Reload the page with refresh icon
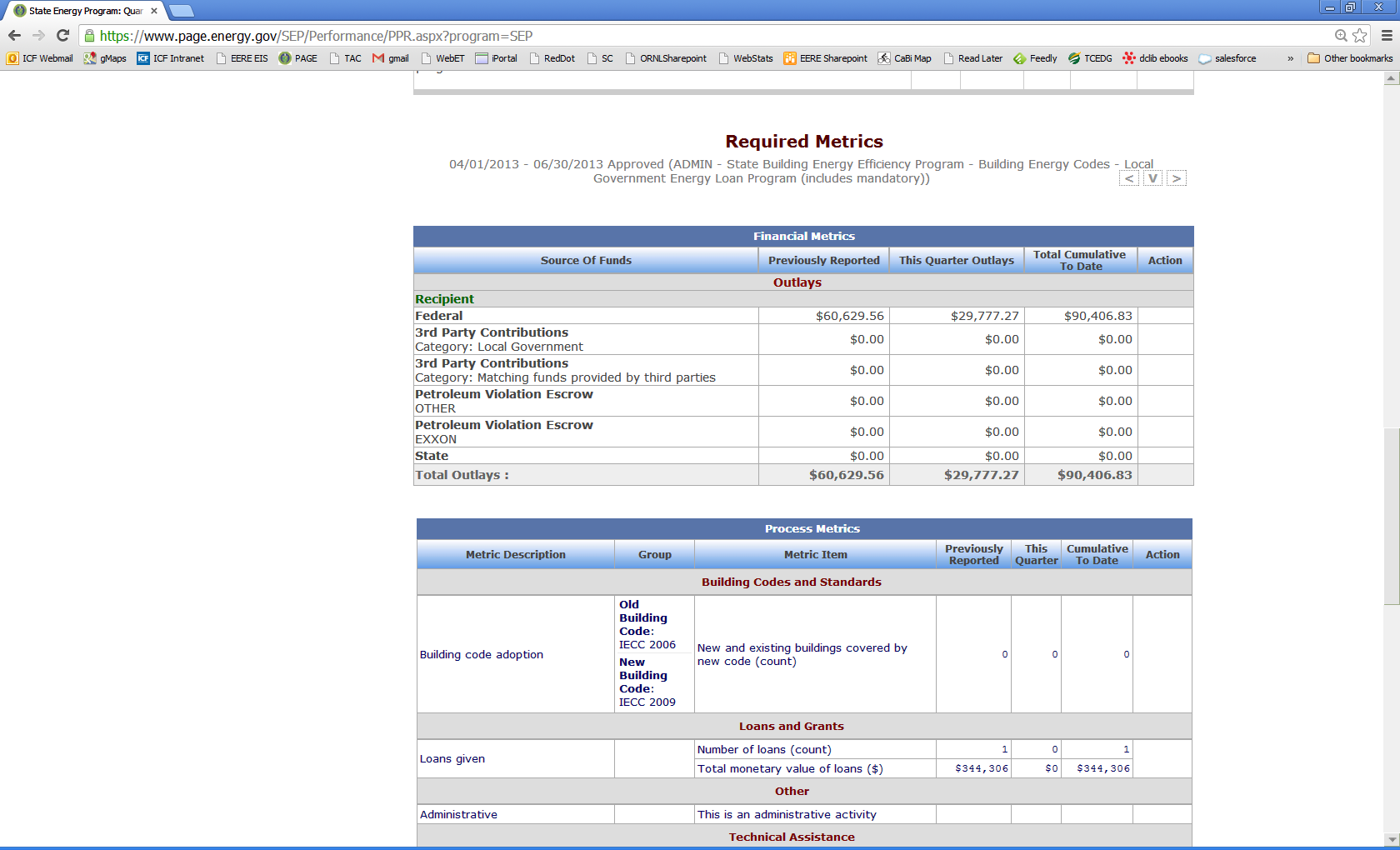Image resolution: width=1400 pixels, height=850 pixels. pos(62,35)
